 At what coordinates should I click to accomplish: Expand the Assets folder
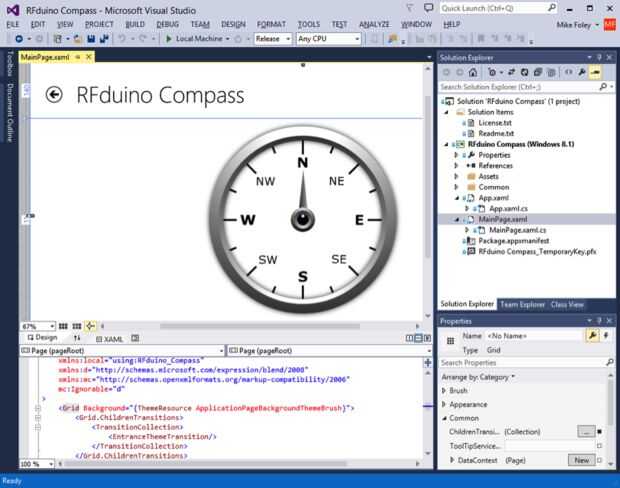pyautogui.click(x=456, y=176)
